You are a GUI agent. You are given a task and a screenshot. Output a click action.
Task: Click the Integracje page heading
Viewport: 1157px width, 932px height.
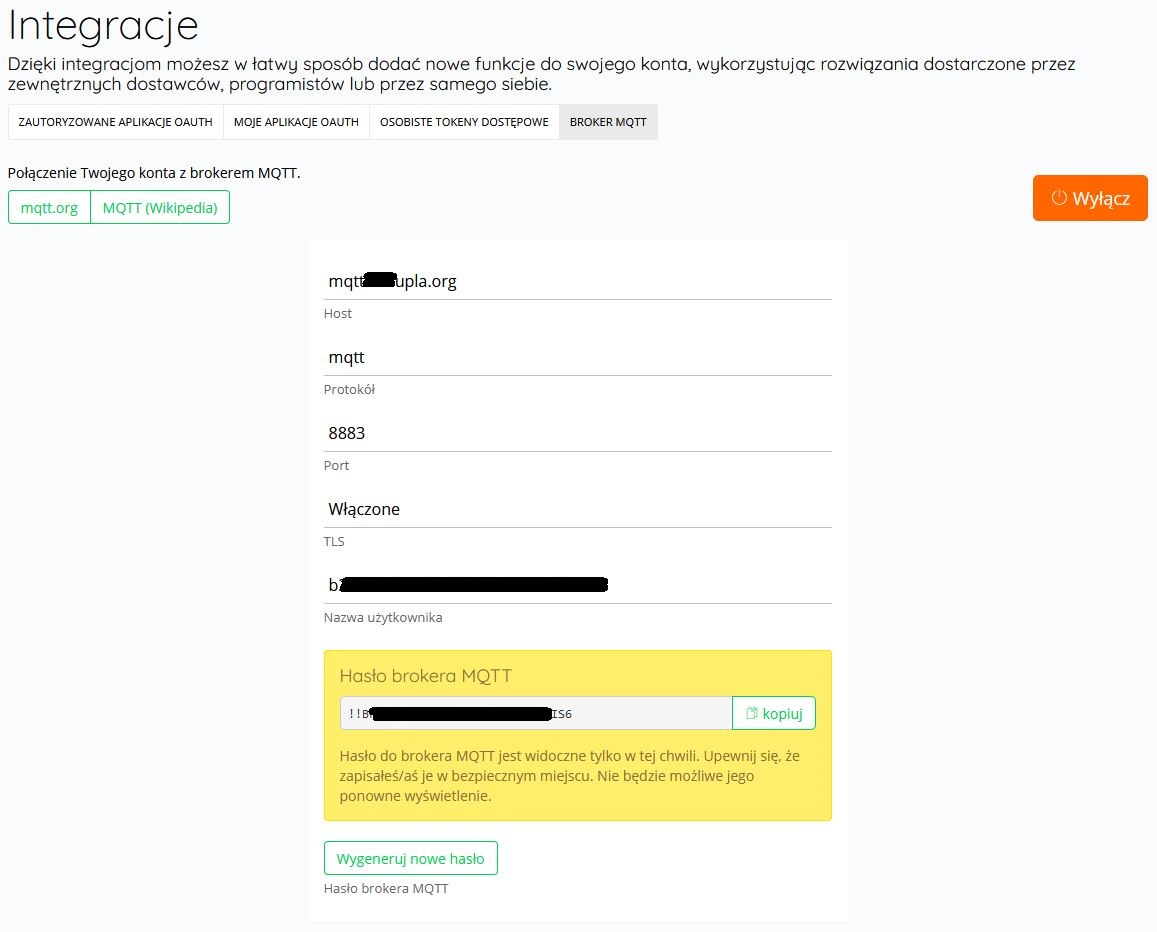103,26
